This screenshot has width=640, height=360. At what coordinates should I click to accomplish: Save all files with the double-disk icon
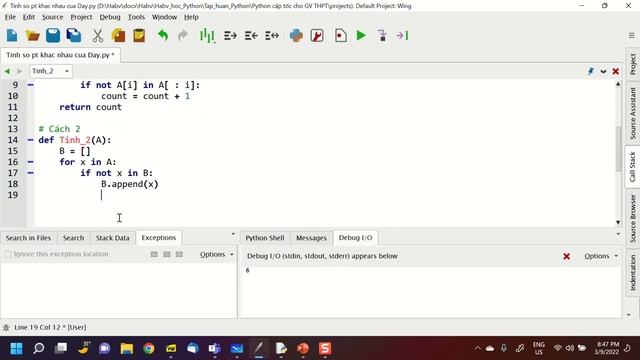pos(74,36)
